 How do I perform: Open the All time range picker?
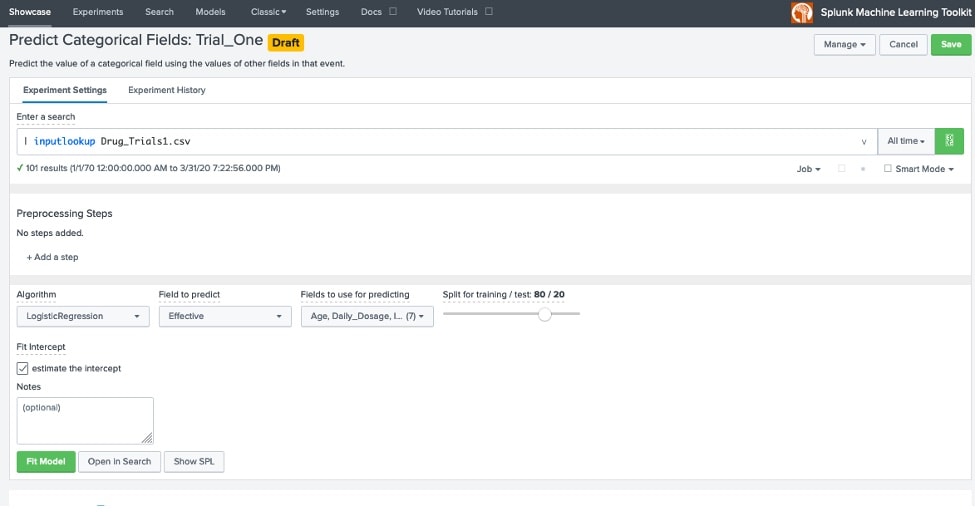pyautogui.click(x=906, y=141)
